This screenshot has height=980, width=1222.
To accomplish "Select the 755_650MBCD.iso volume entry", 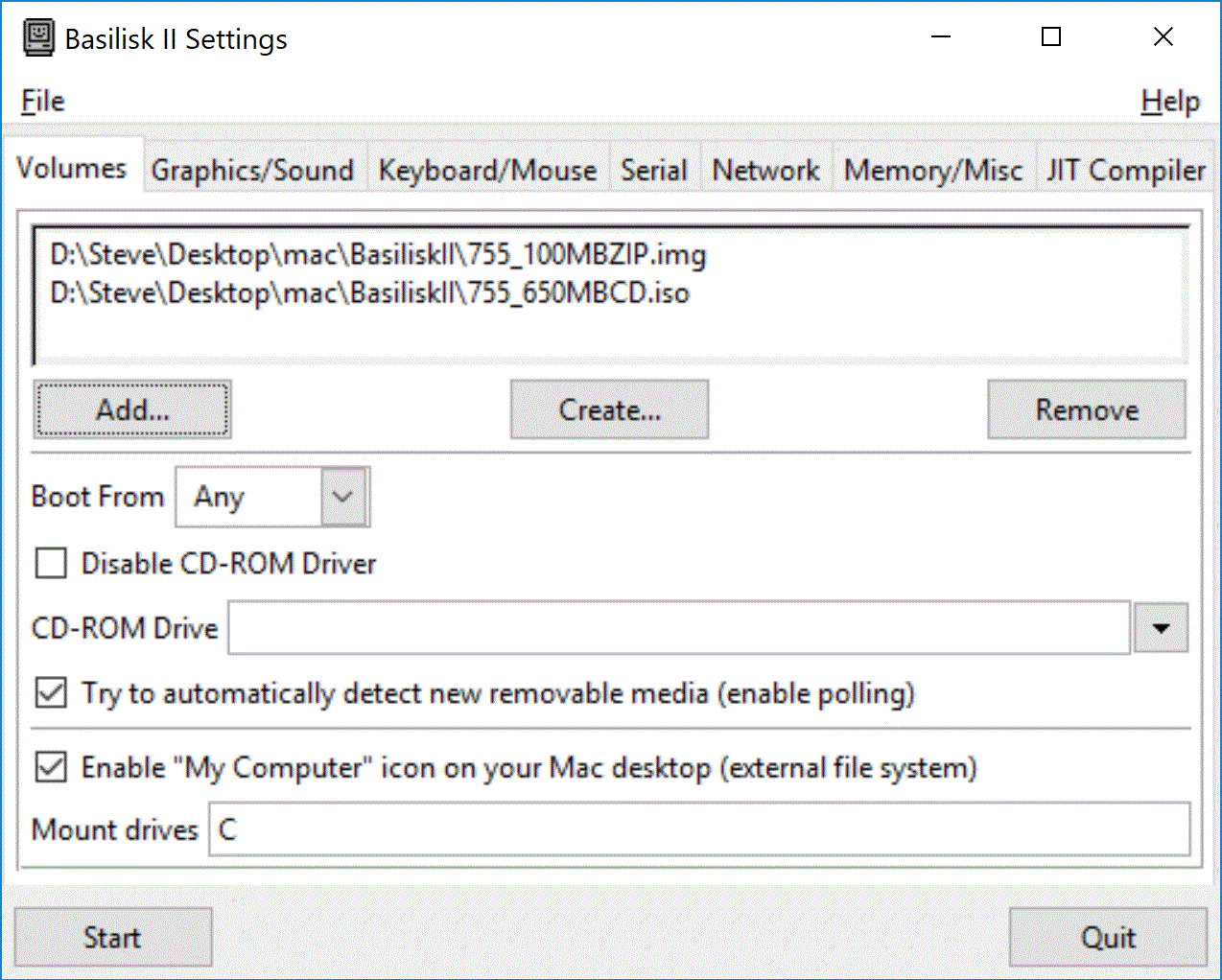I will [x=370, y=292].
